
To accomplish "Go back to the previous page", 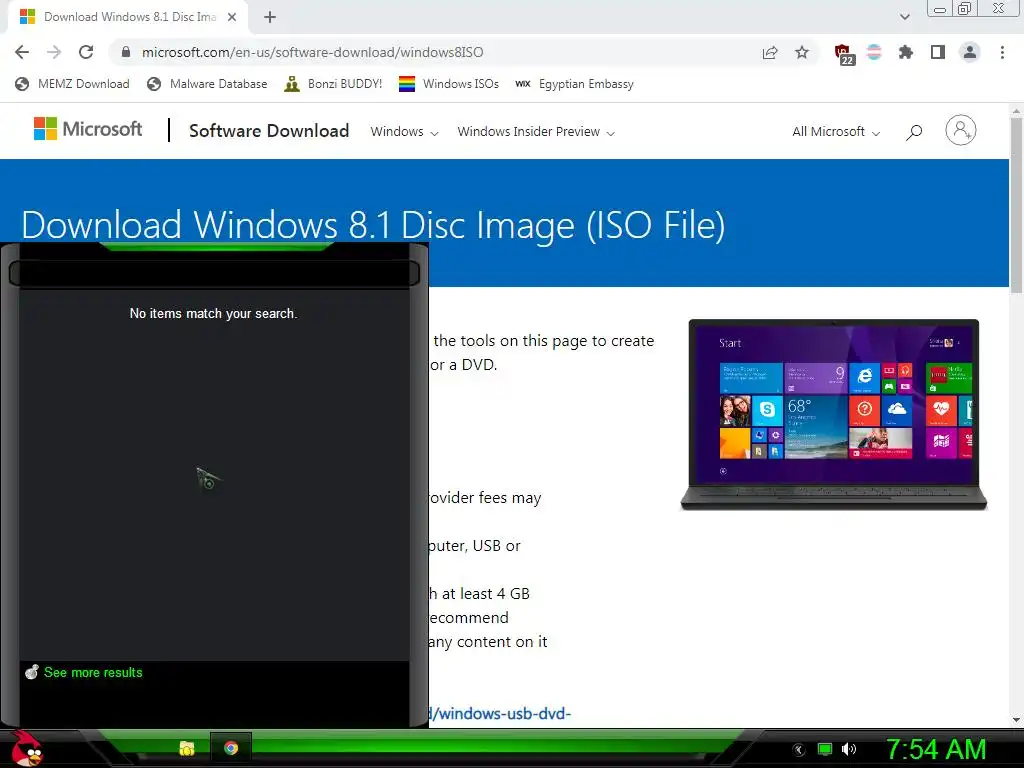I will tap(22, 52).
